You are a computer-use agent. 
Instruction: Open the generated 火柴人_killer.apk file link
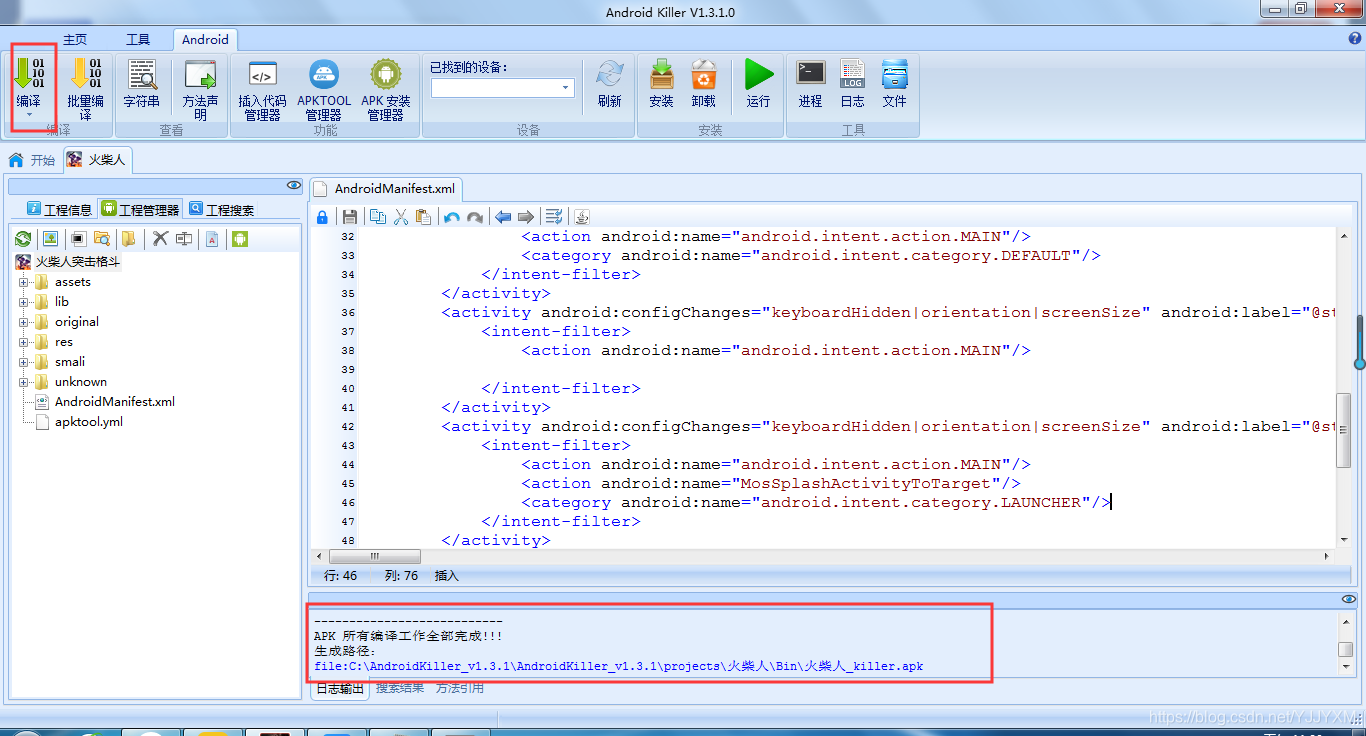point(618,666)
